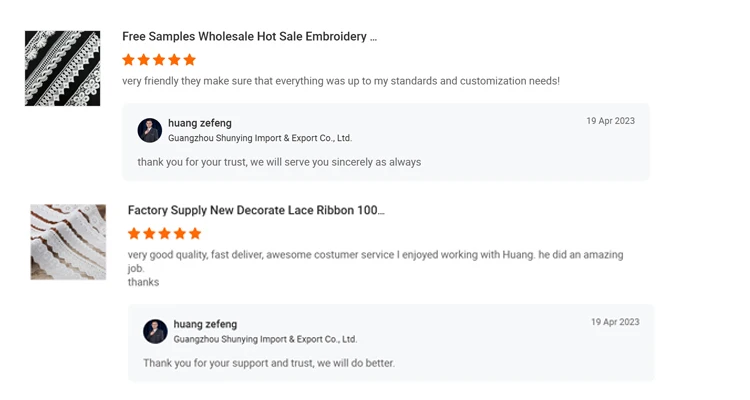The height and width of the screenshot is (400, 750).
Task: Click the "very friendly they make sure" review text
Action: tap(340, 81)
